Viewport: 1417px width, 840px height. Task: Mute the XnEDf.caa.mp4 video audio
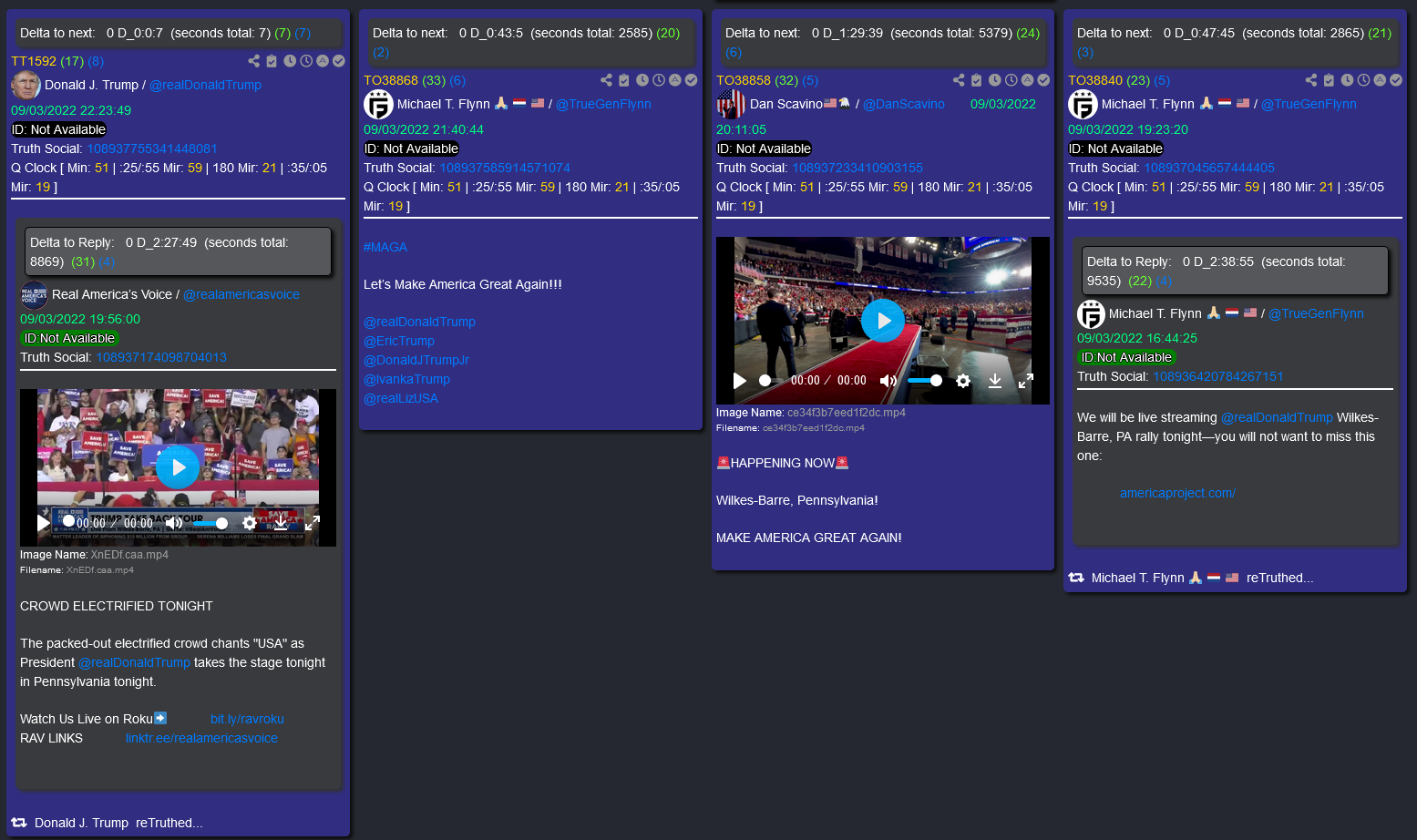point(173,523)
